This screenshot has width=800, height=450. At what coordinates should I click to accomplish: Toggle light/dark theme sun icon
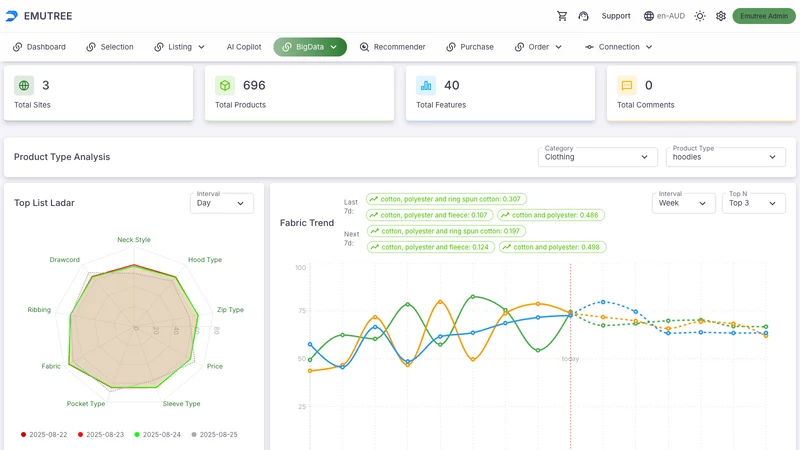point(699,16)
